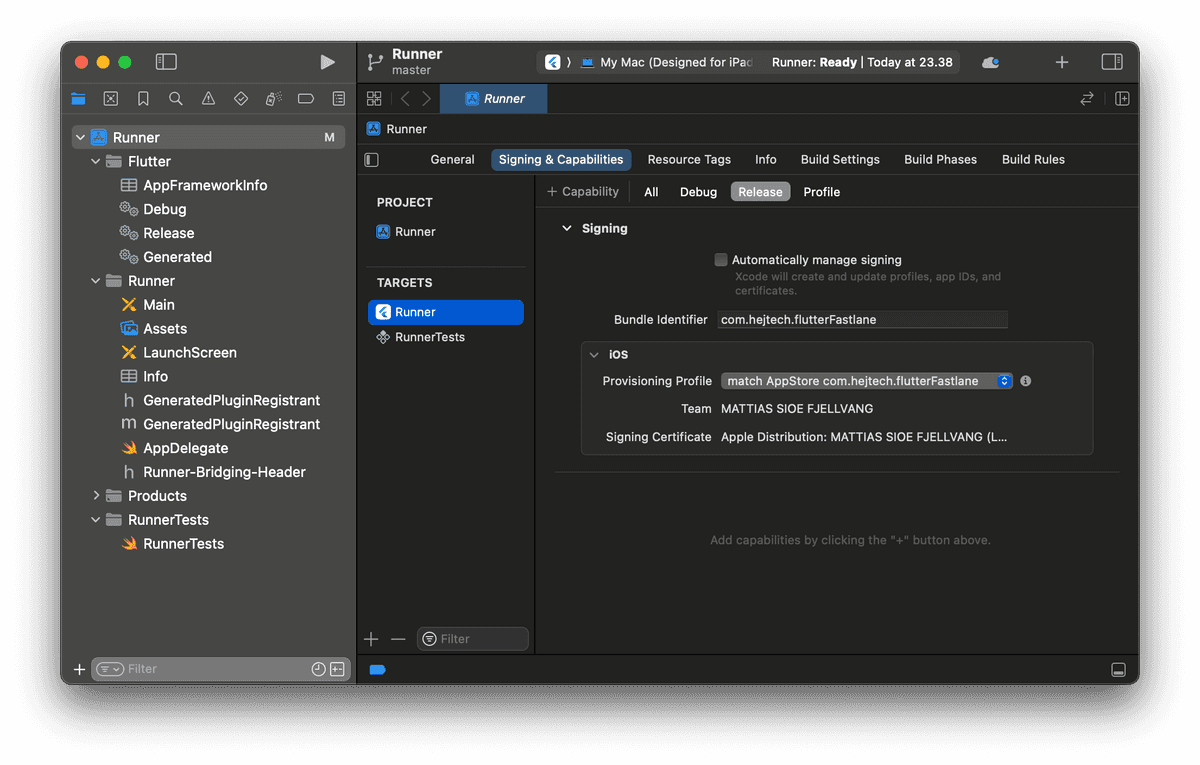The width and height of the screenshot is (1200, 765).
Task: Open the Debug navigator
Action: [x=272, y=98]
